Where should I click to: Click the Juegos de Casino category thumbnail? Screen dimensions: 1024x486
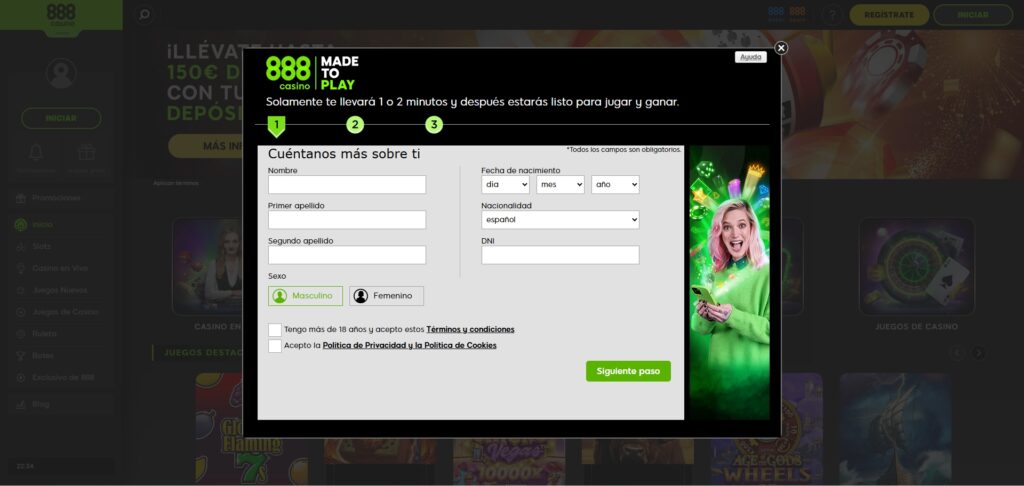(x=916, y=267)
